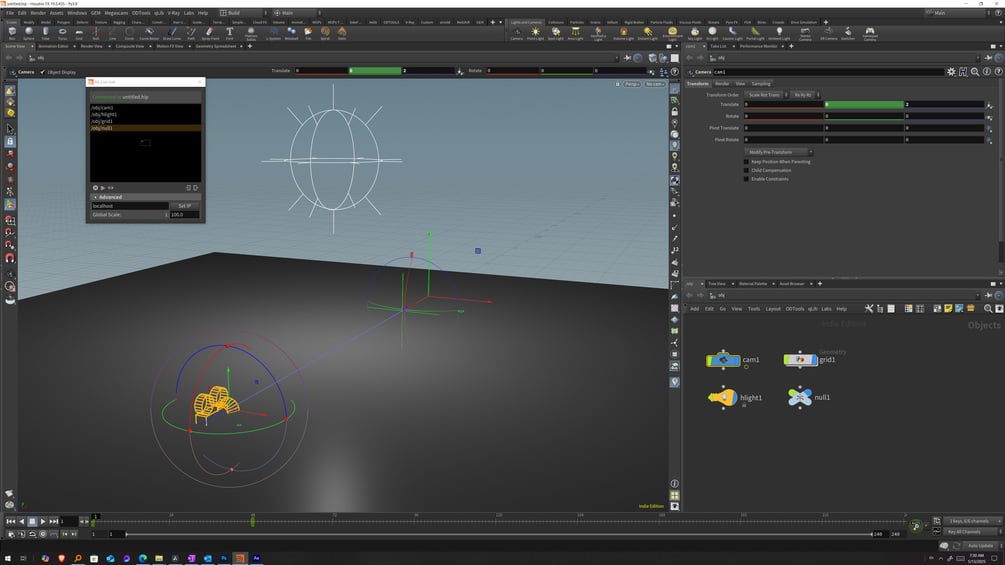Open rotation order Rx Ry Rz dropdown
Viewport: 1005px width, 565px height.
pos(805,95)
